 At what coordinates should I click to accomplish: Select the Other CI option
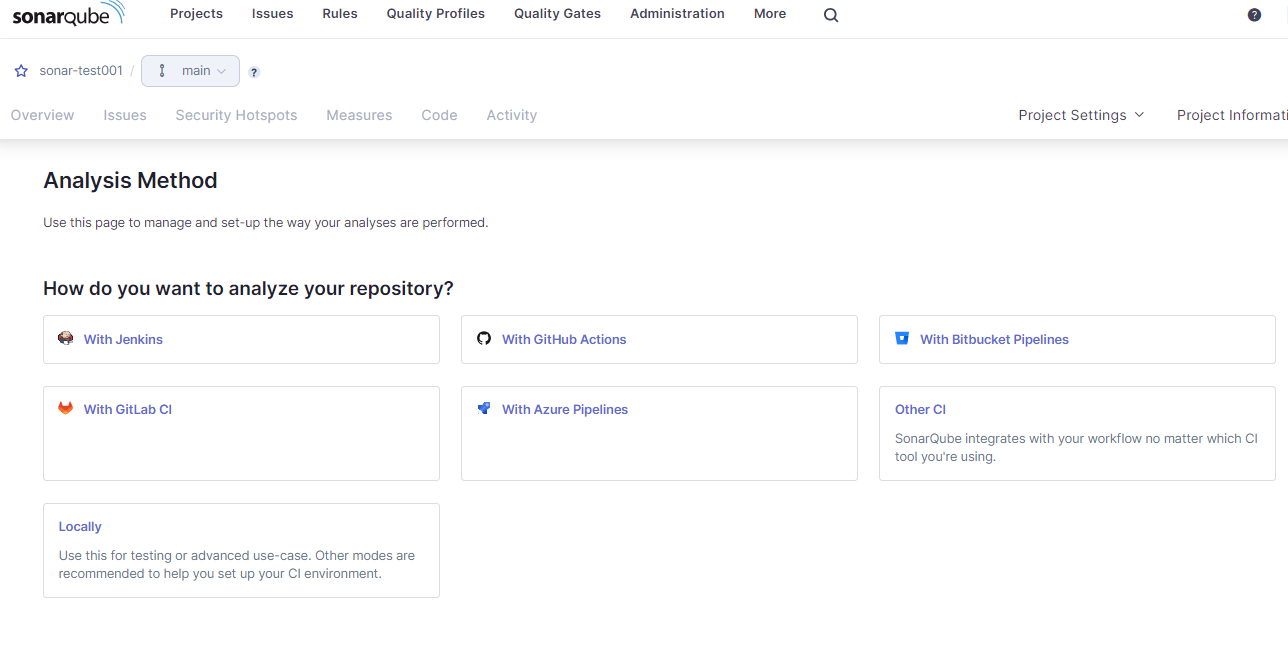(x=920, y=409)
